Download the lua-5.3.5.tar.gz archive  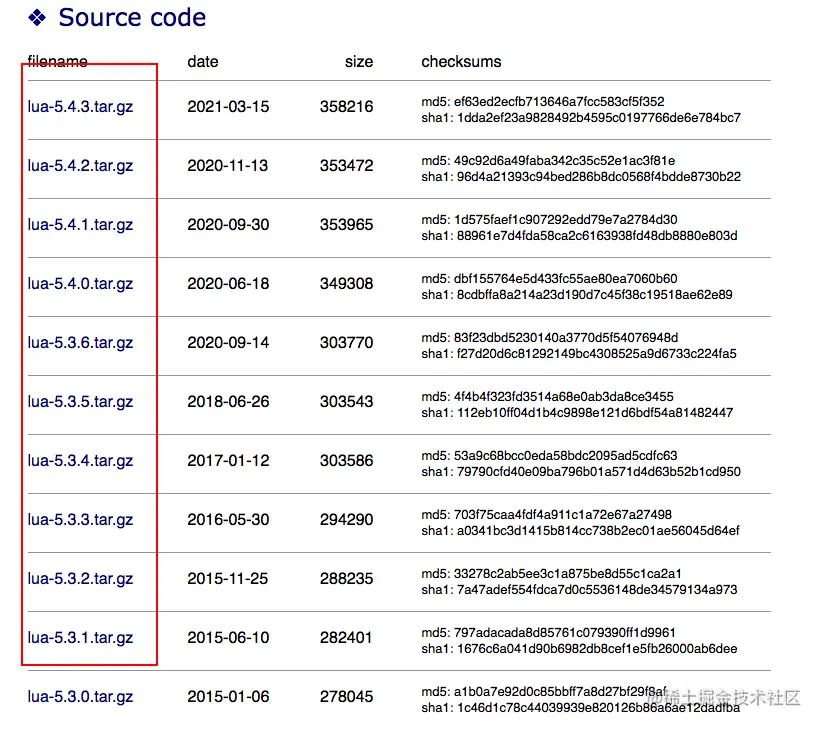80,402
